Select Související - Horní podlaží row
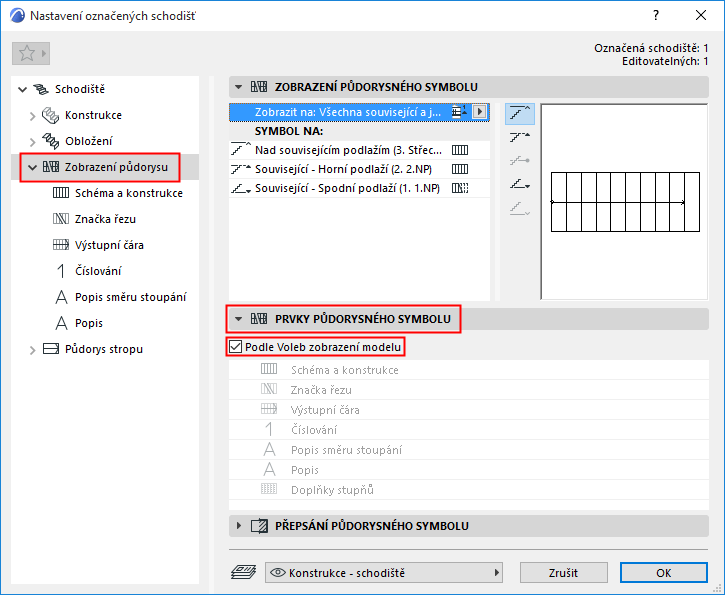Screen dimensions: 725x595 (359, 169)
